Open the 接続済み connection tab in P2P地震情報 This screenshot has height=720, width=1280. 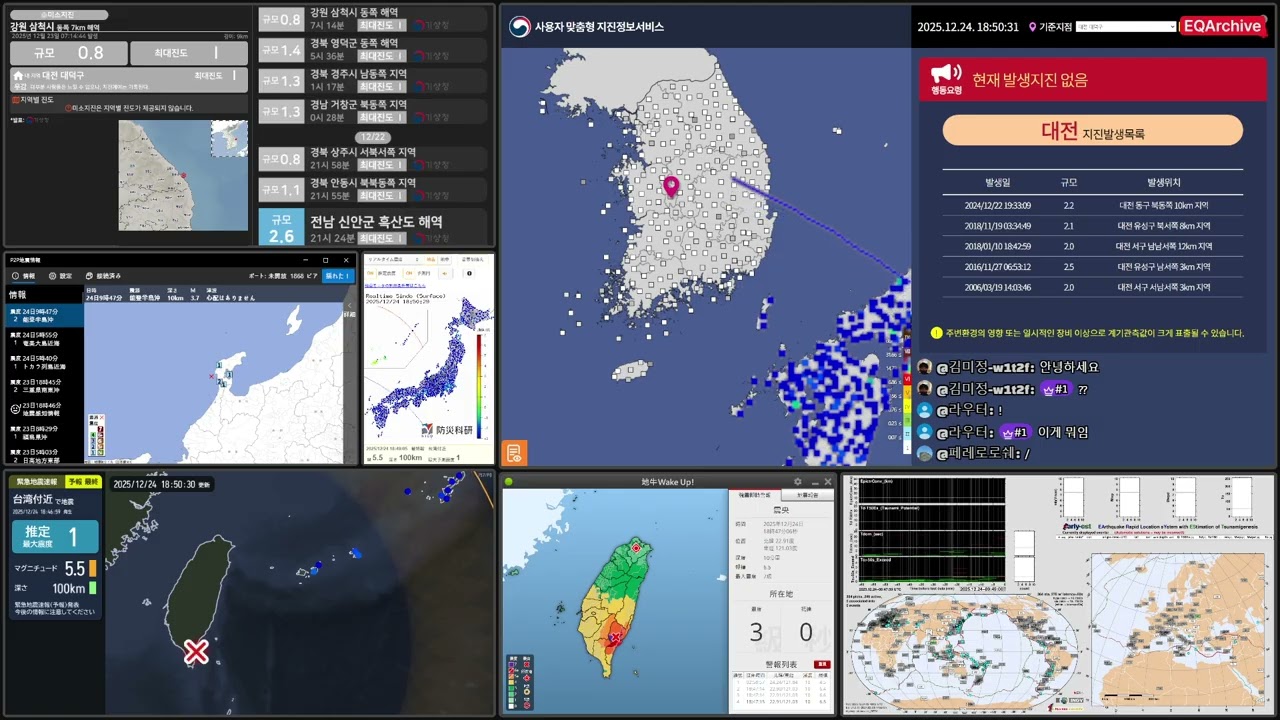(x=104, y=275)
